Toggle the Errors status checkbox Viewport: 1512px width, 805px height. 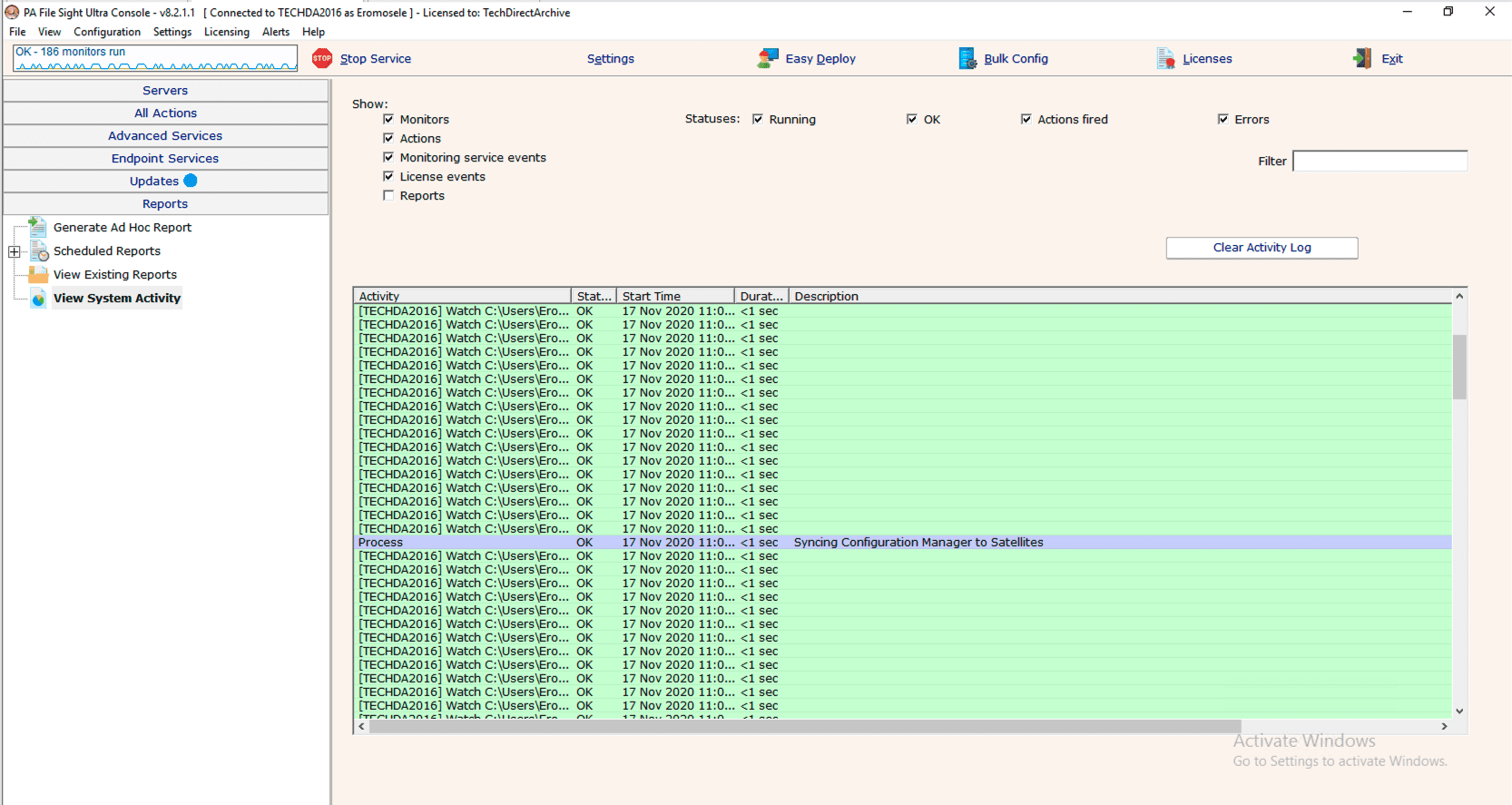coord(1222,119)
